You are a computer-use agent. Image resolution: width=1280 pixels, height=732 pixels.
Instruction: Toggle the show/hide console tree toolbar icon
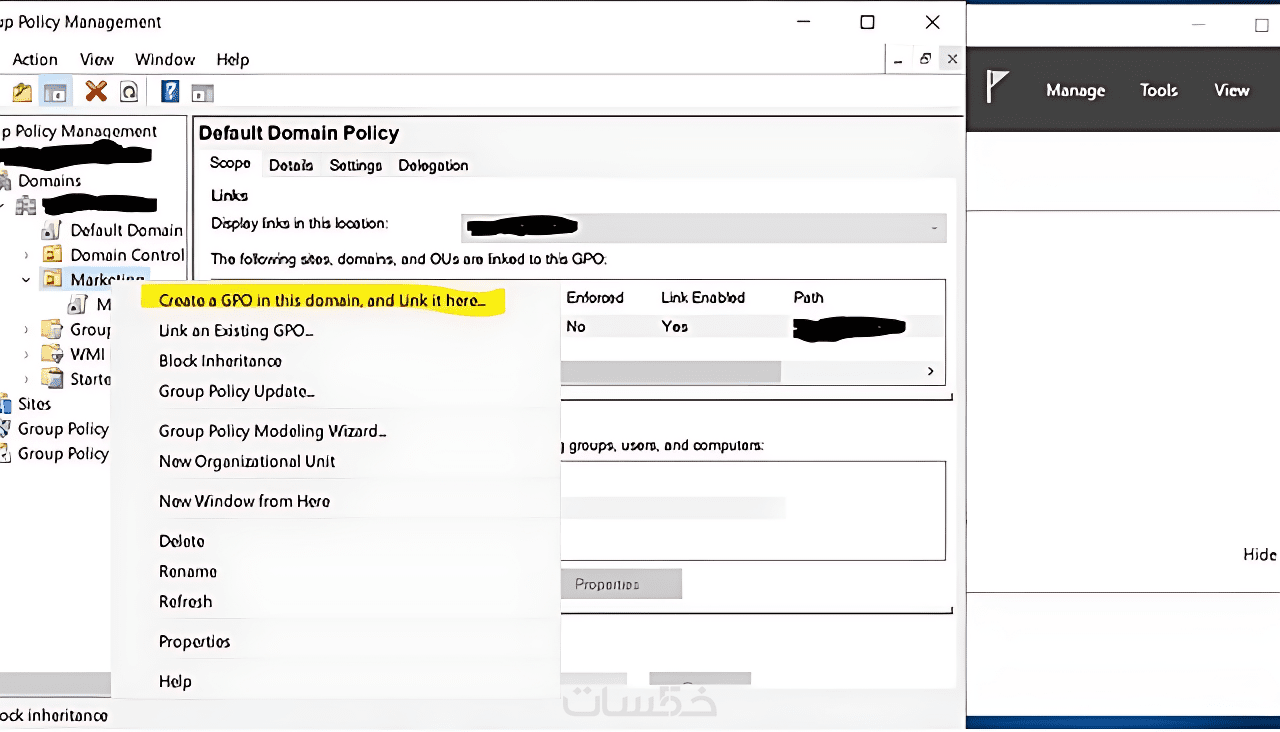[x=55, y=93]
